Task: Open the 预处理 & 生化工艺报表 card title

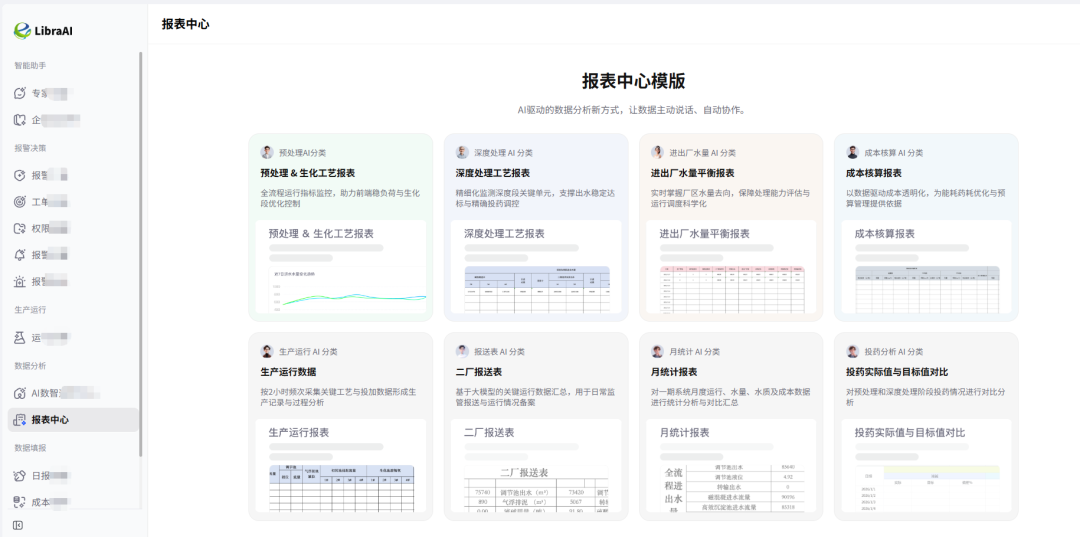Action: click(x=308, y=173)
